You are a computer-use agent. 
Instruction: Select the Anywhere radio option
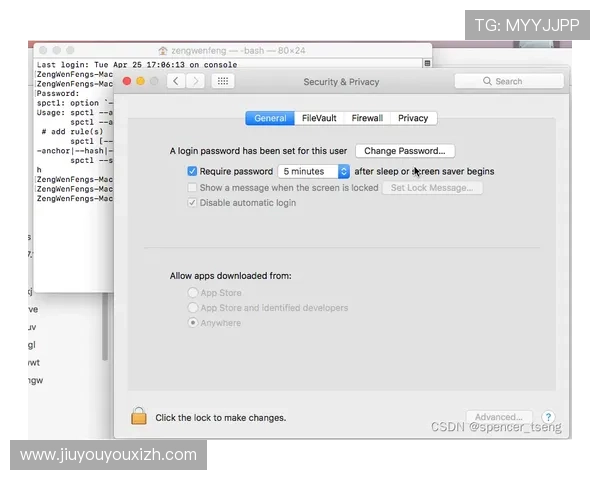point(193,323)
